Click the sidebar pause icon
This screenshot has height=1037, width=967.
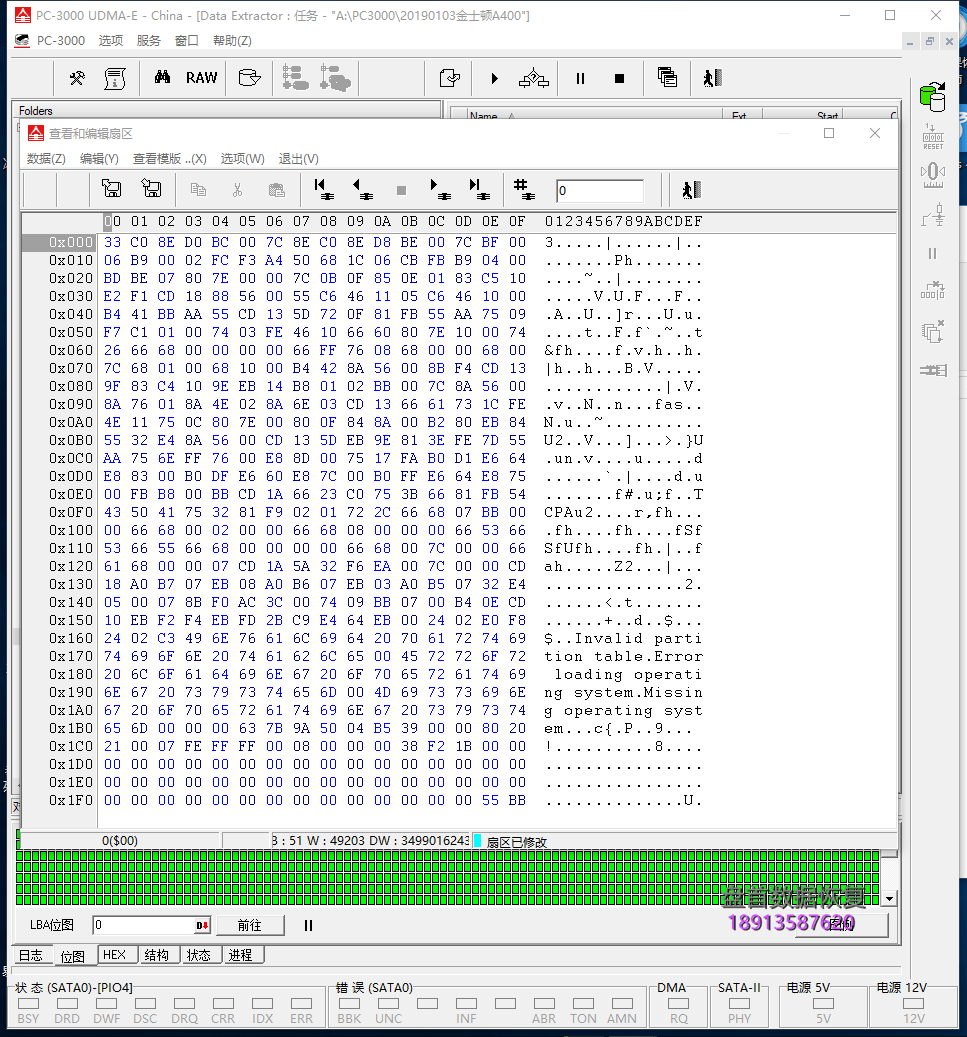933,253
